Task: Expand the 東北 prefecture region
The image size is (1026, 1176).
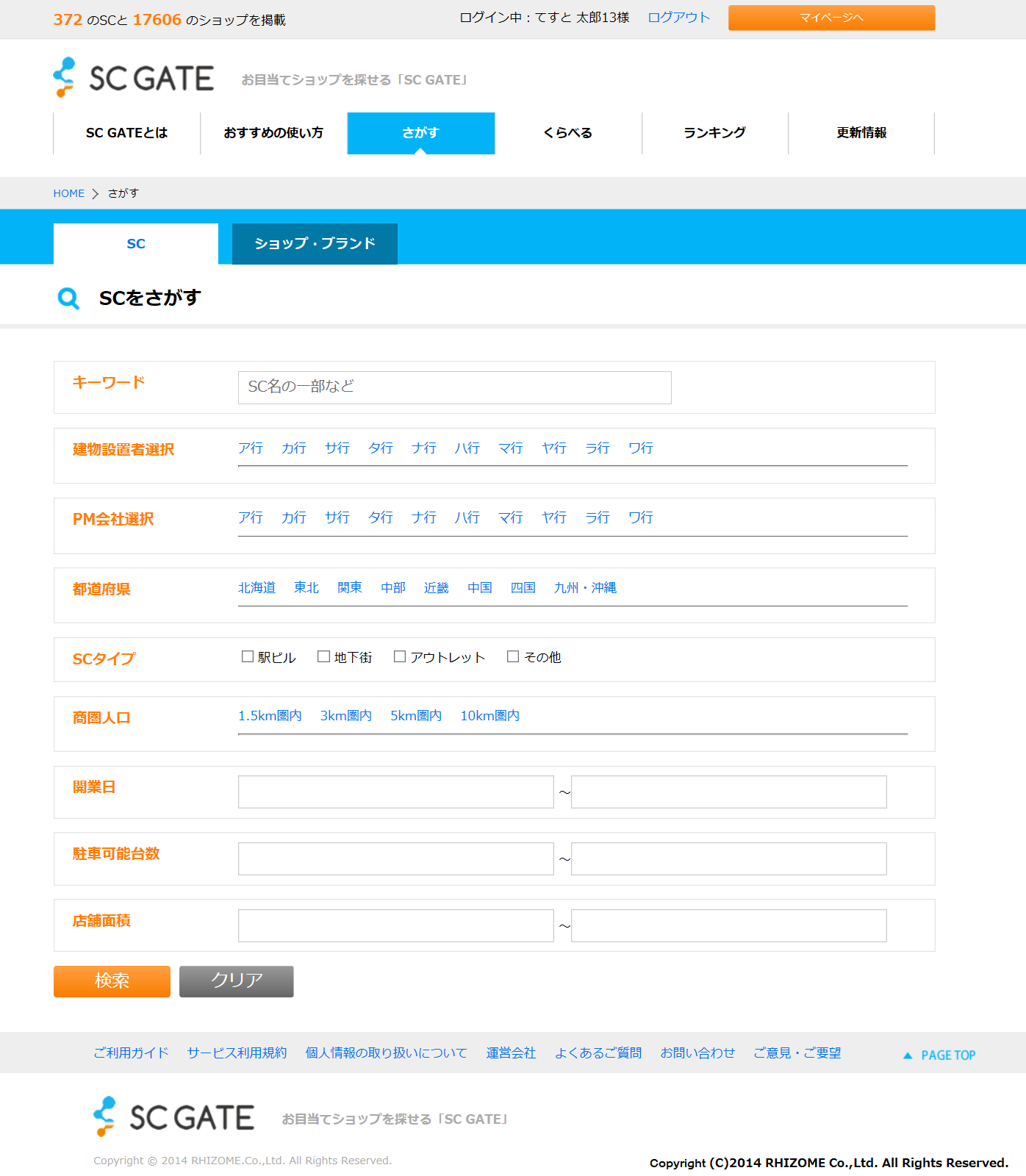Action: 306,587
